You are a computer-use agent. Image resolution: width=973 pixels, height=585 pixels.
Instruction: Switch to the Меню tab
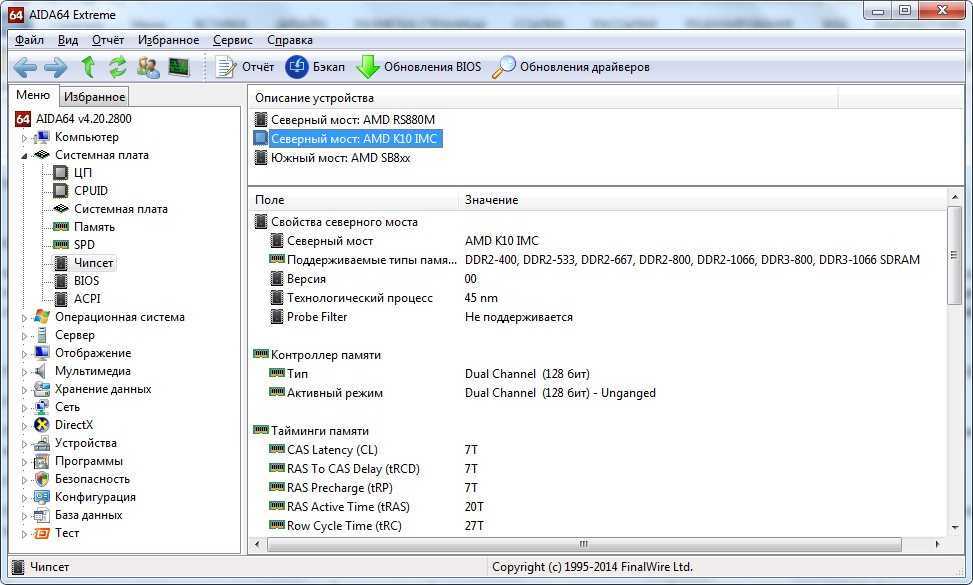(x=33, y=95)
